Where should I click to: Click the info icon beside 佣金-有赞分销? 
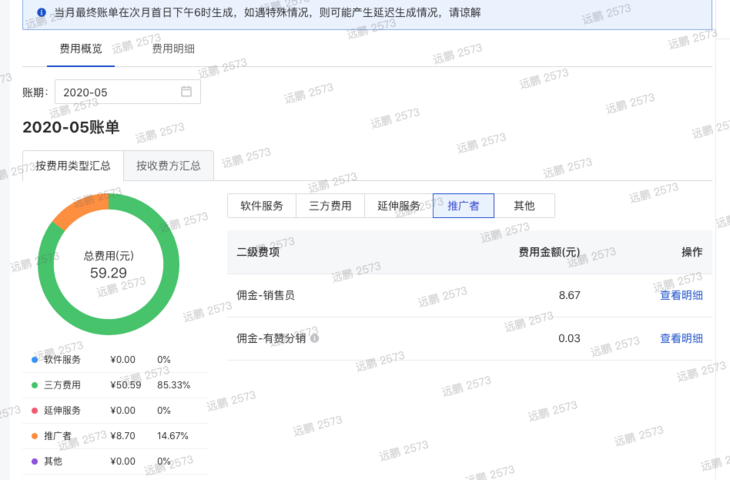pos(315,338)
